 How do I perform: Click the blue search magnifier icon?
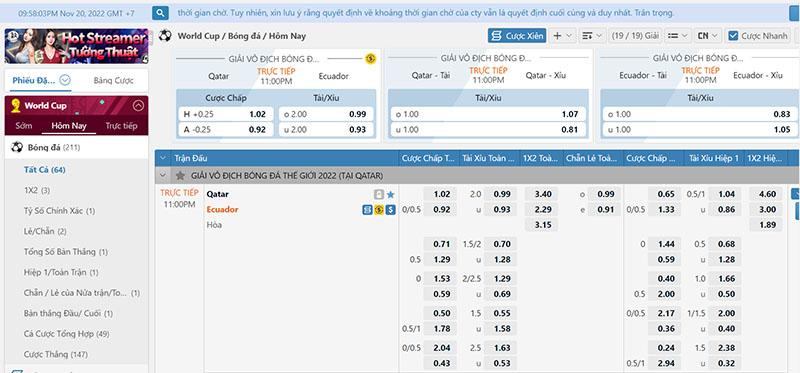(x=160, y=13)
